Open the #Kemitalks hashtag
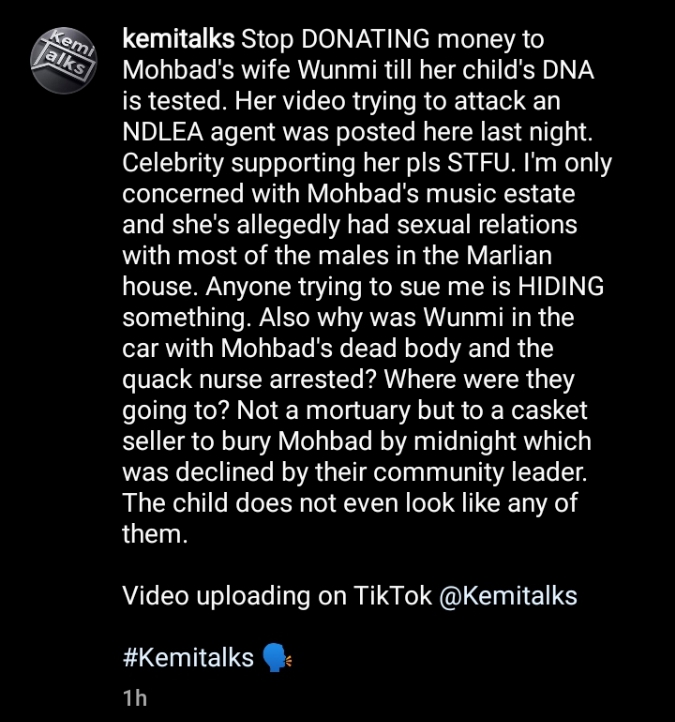Image resolution: width=675 pixels, height=722 pixels. pos(188,657)
